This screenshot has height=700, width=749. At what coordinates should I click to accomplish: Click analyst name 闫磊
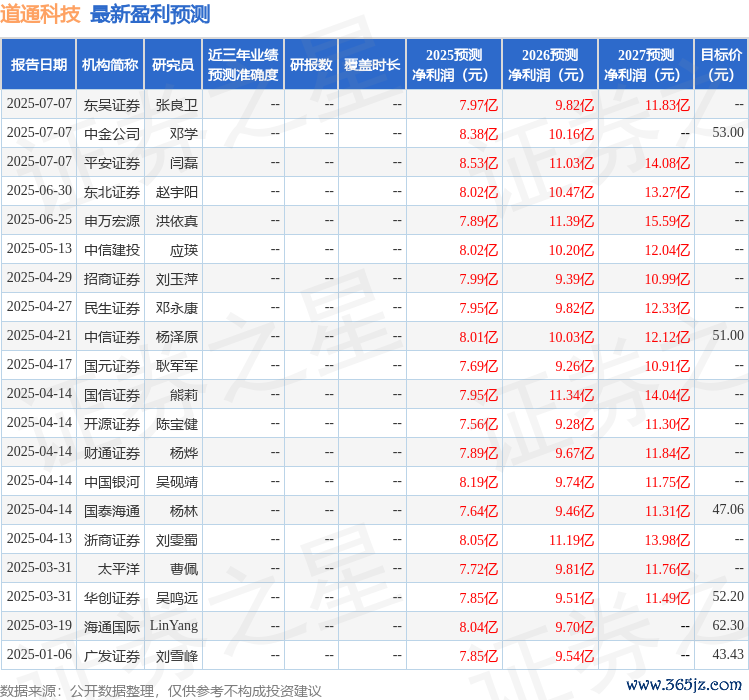[x=184, y=163]
